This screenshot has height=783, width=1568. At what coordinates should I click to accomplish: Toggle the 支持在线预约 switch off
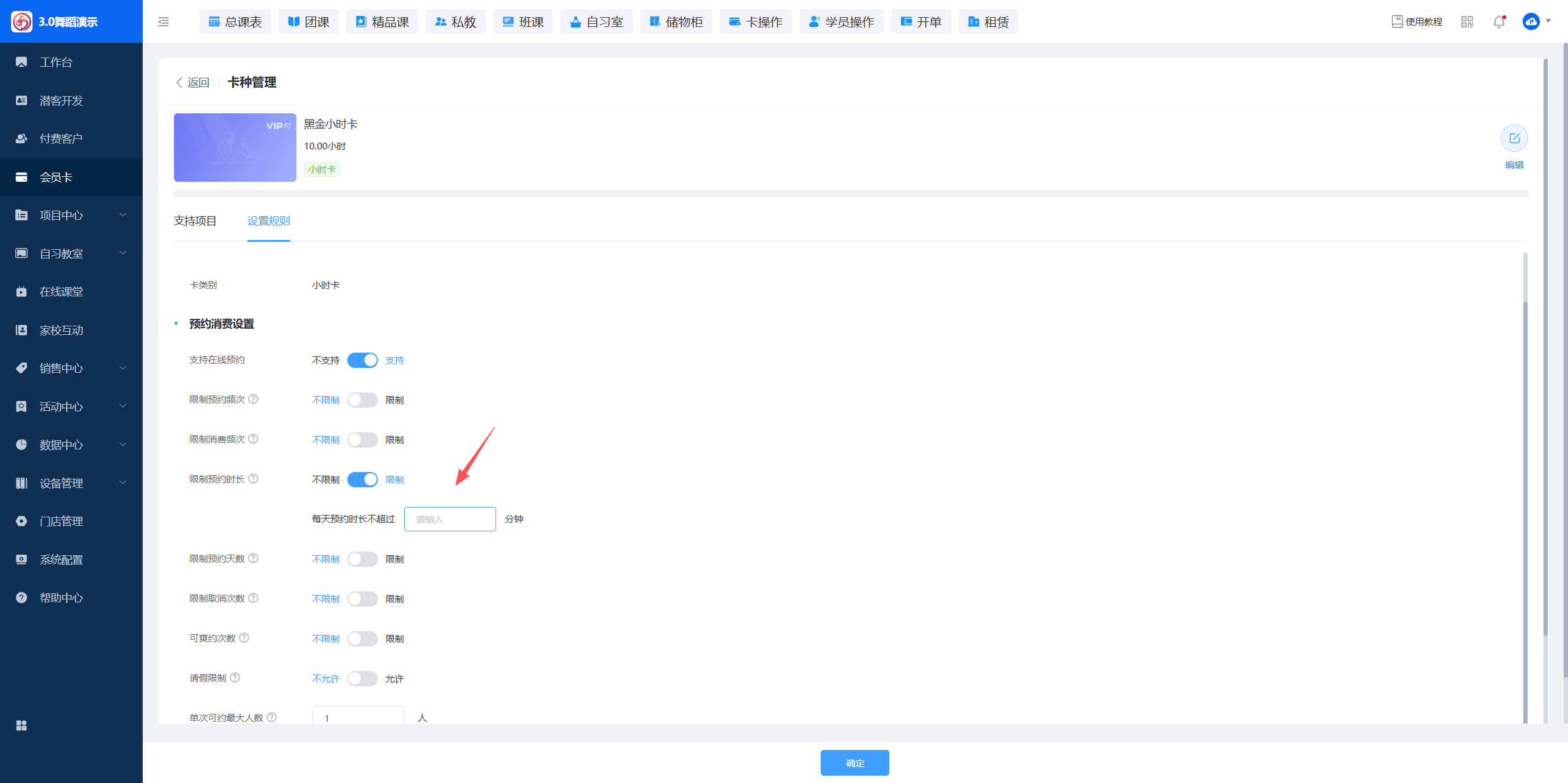pyautogui.click(x=363, y=360)
